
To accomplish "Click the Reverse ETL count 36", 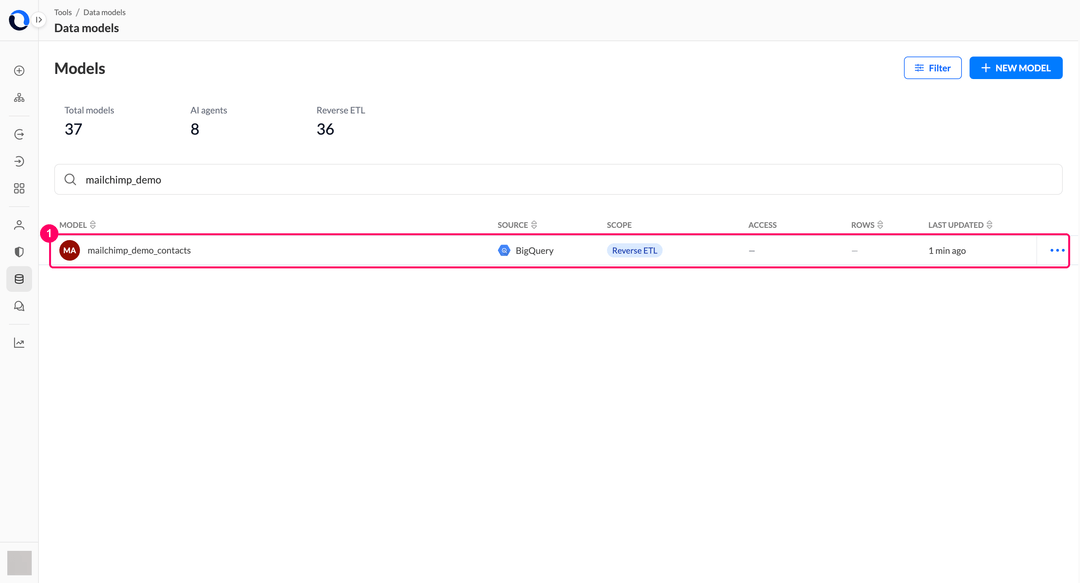I will (x=325, y=129).
